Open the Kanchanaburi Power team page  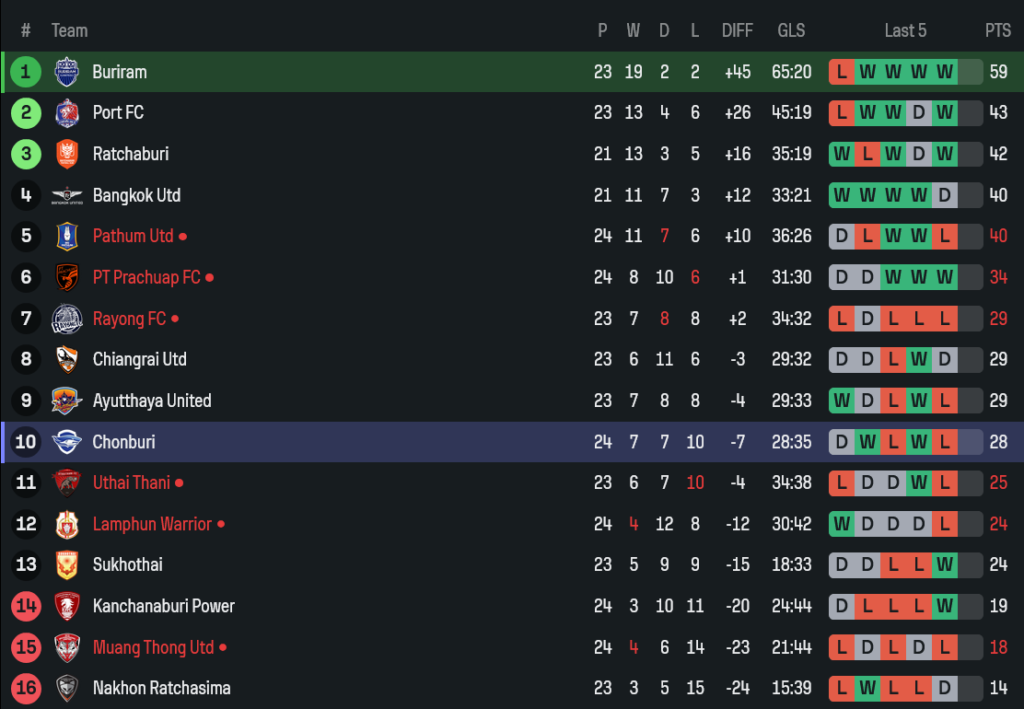point(163,606)
